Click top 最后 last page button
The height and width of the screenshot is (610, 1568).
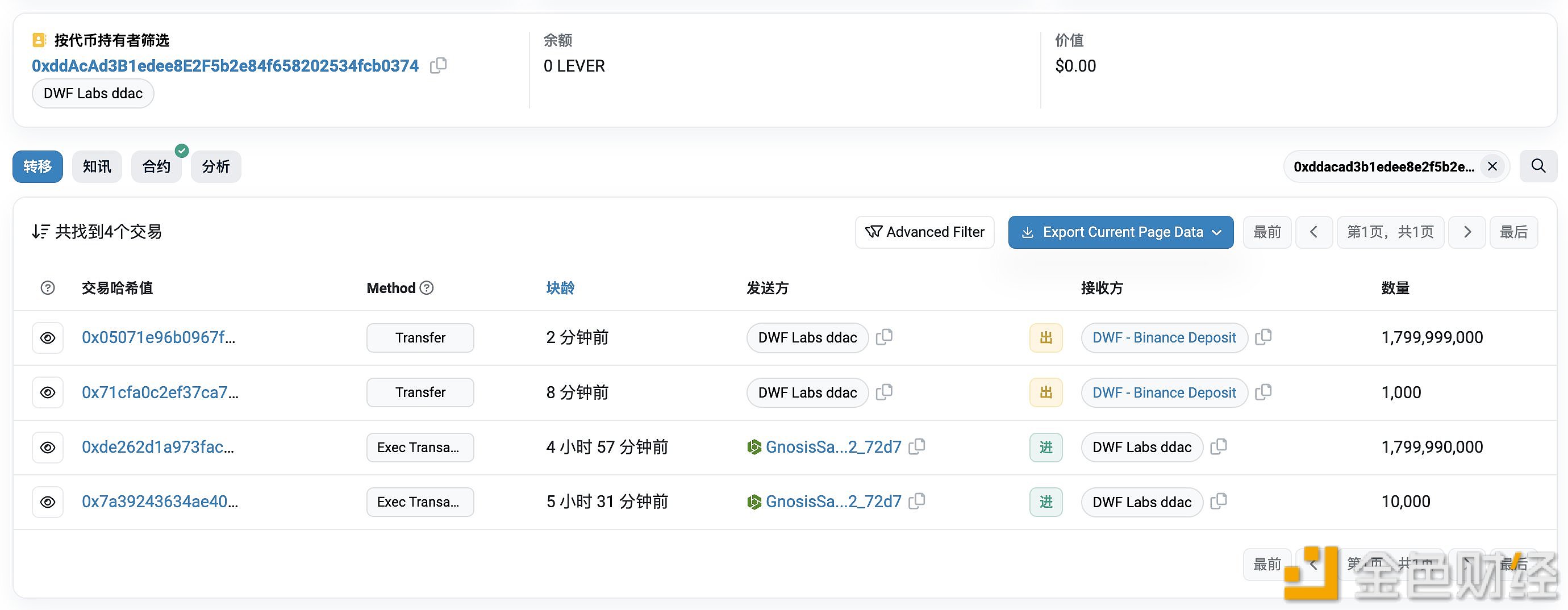click(x=1514, y=232)
